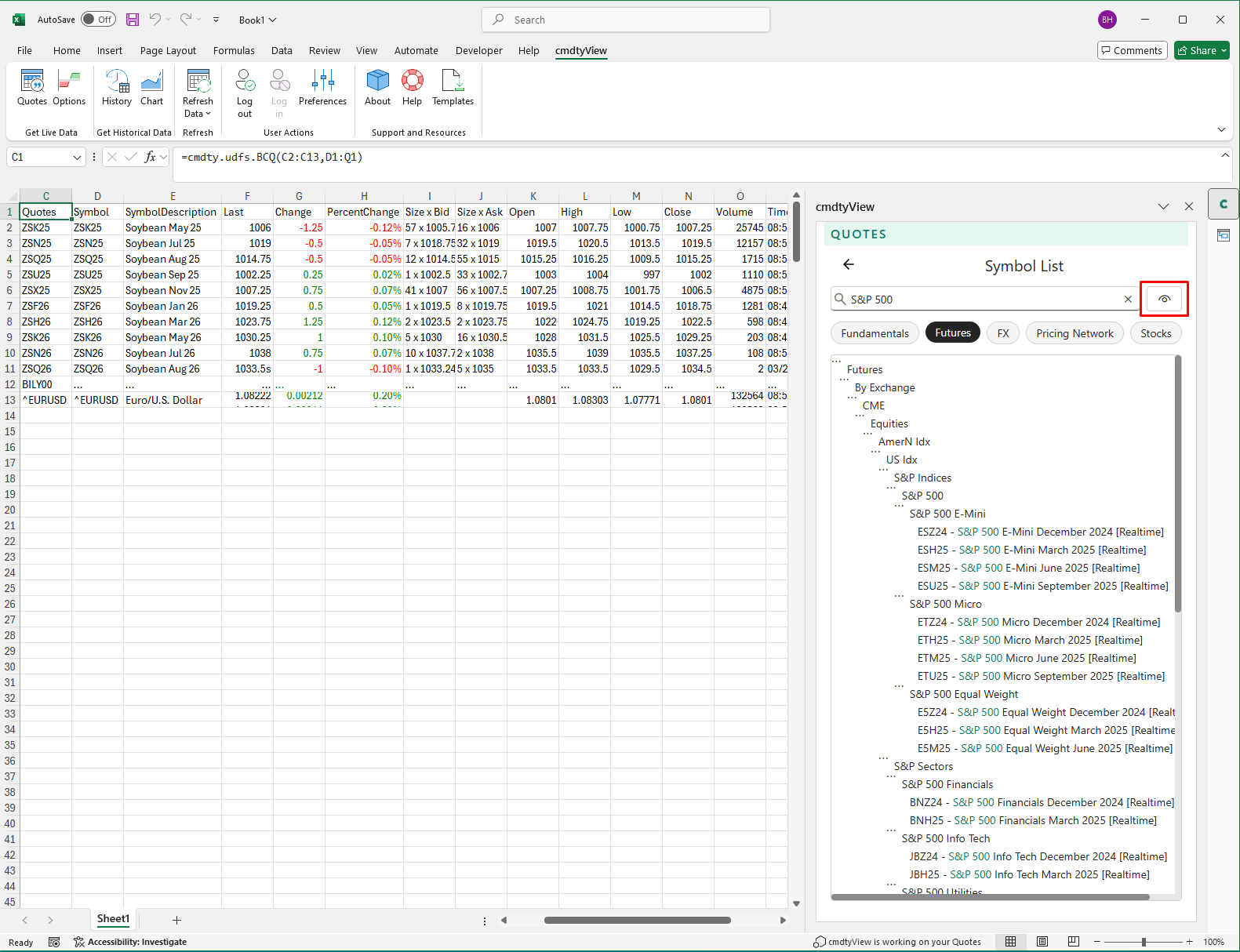Open the Formulas ribbon tab
1240x952 pixels.
coord(234,50)
